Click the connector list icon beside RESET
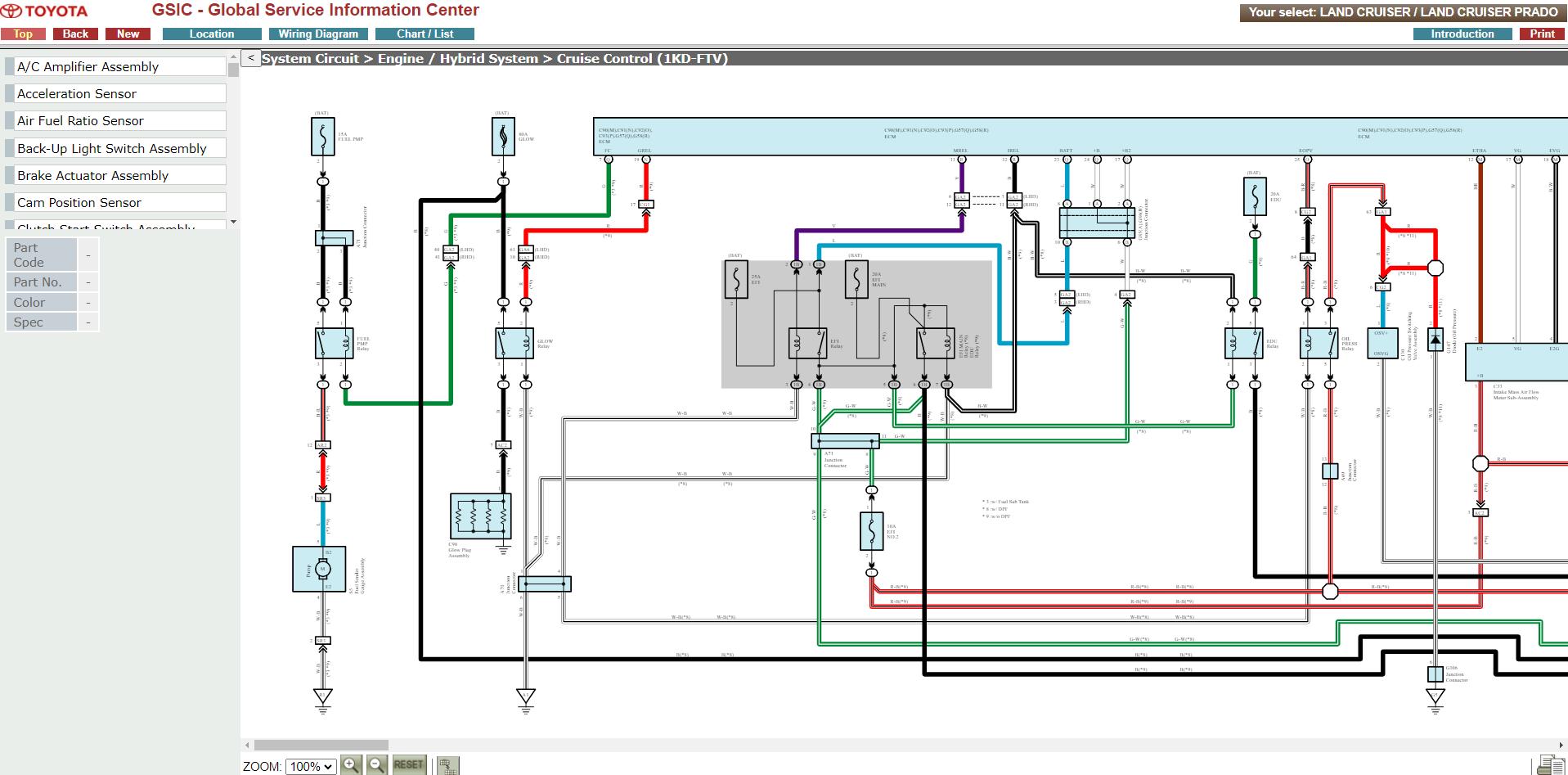The height and width of the screenshot is (775, 1568). 447,766
